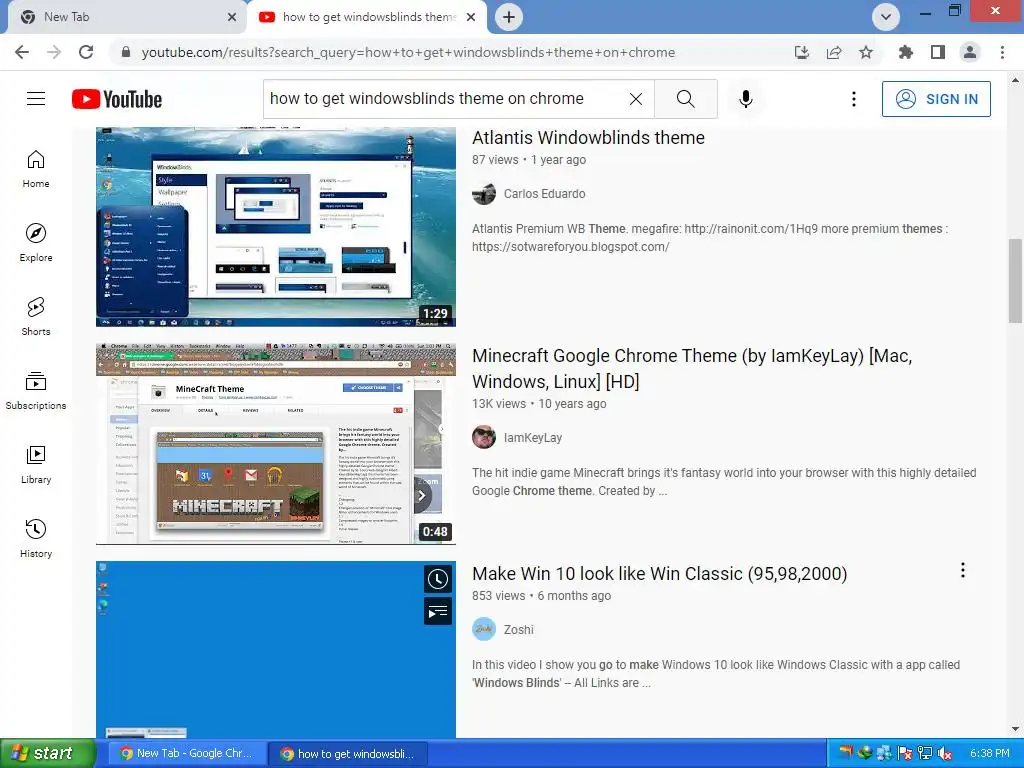
Task: Reload the page
Action: [x=86, y=52]
